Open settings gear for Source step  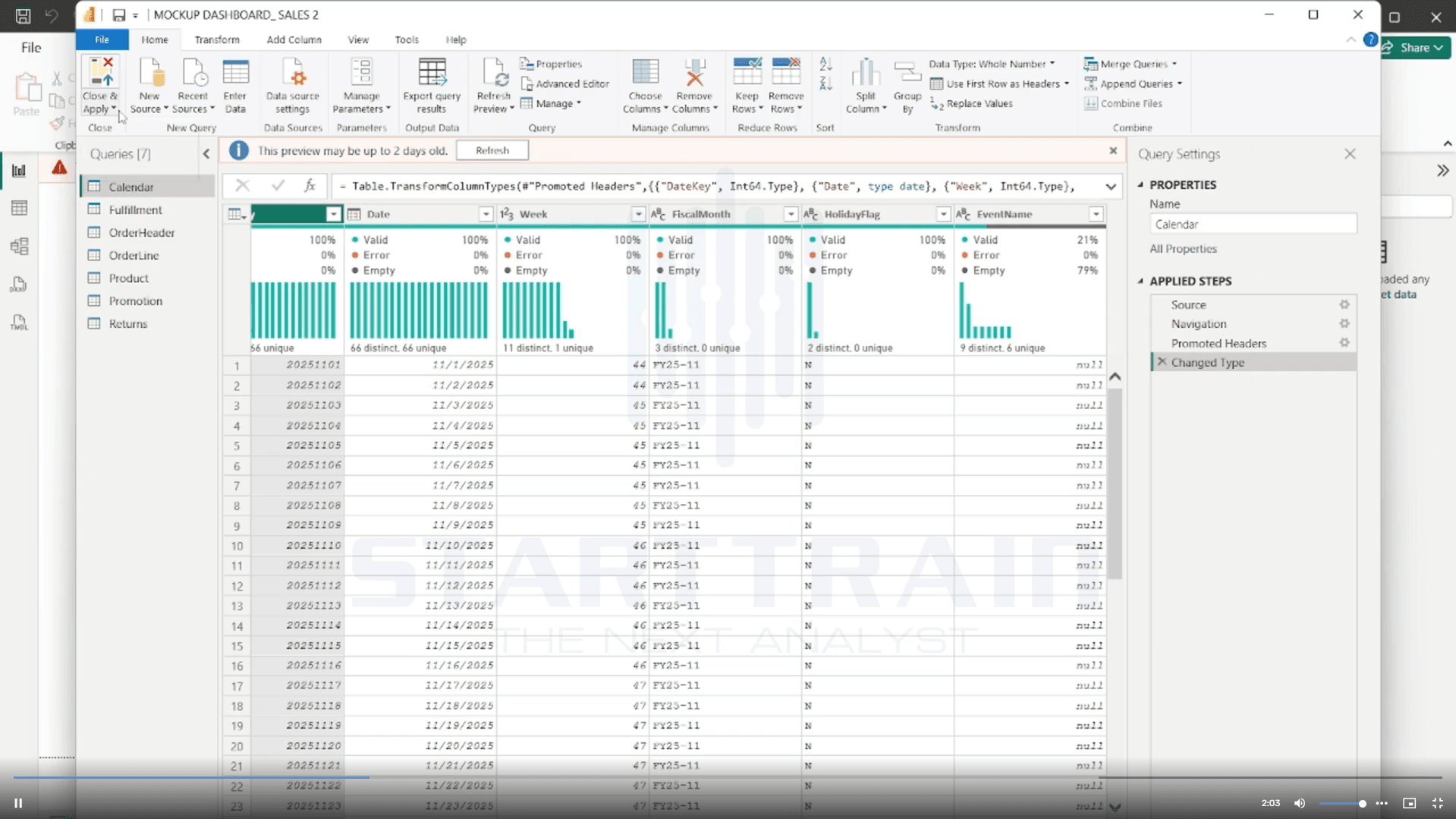pos(1344,304)
